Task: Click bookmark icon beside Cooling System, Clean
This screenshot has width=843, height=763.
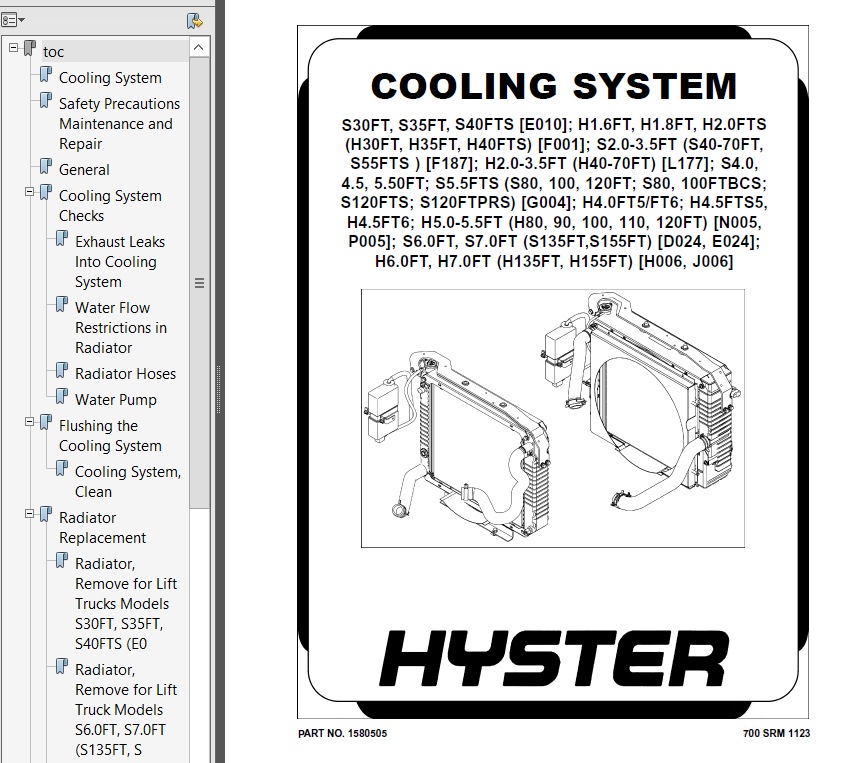Action: pos(62,468)
